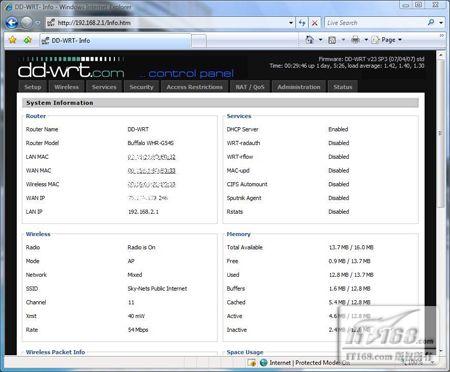
Task: Expand the Print options dropdown arrow
Action: [x=366, y=40]
